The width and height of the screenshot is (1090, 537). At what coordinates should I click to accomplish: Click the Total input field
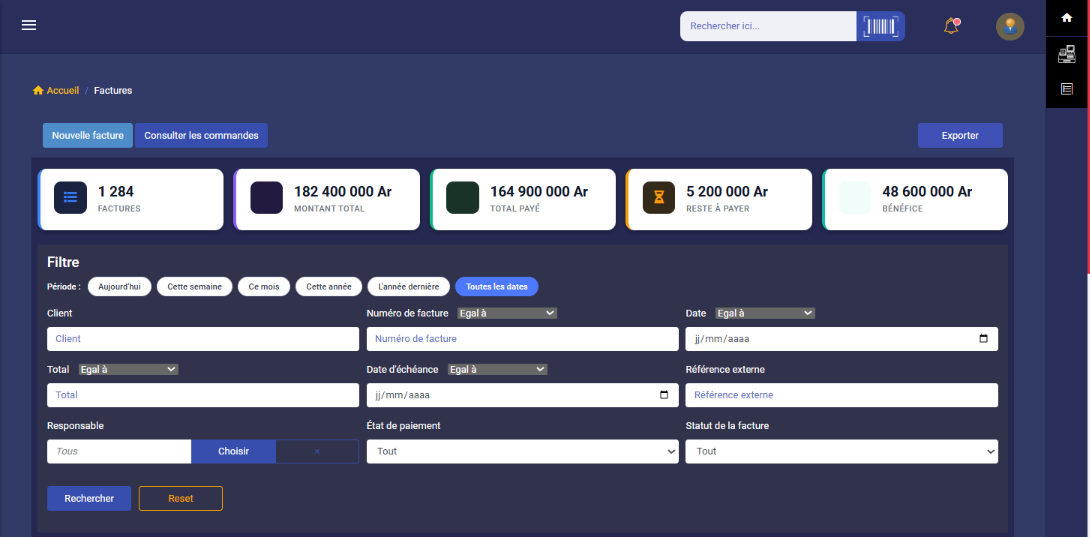coord(203,395)
